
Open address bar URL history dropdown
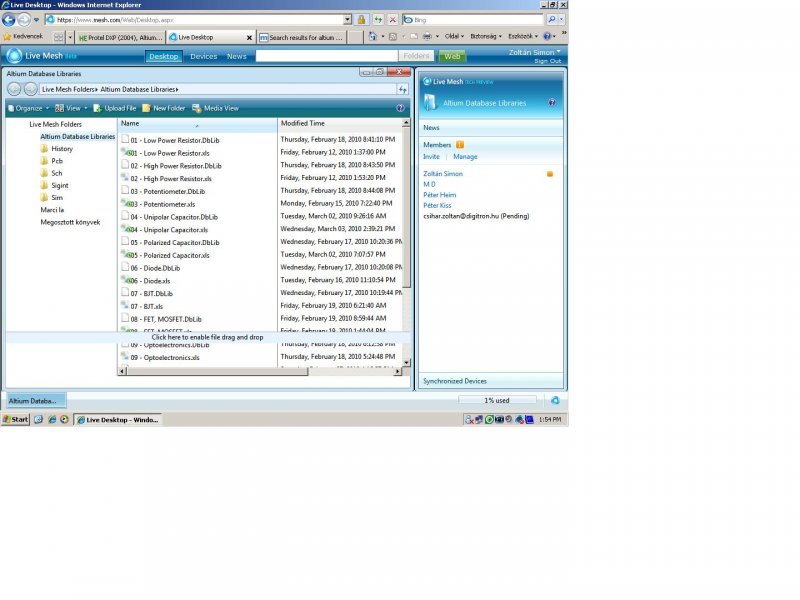coord(347,20)
